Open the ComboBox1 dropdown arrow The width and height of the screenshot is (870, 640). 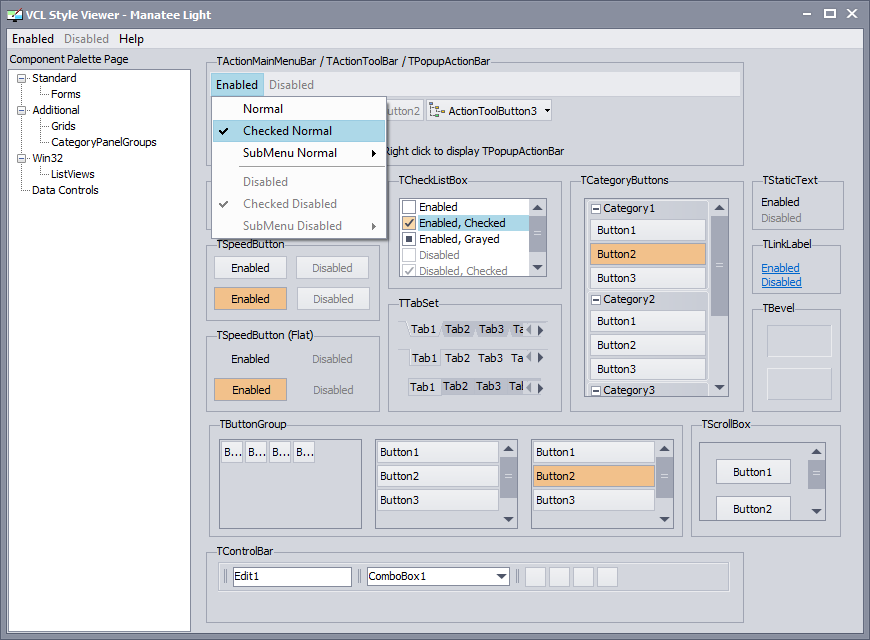pos(502,576)
